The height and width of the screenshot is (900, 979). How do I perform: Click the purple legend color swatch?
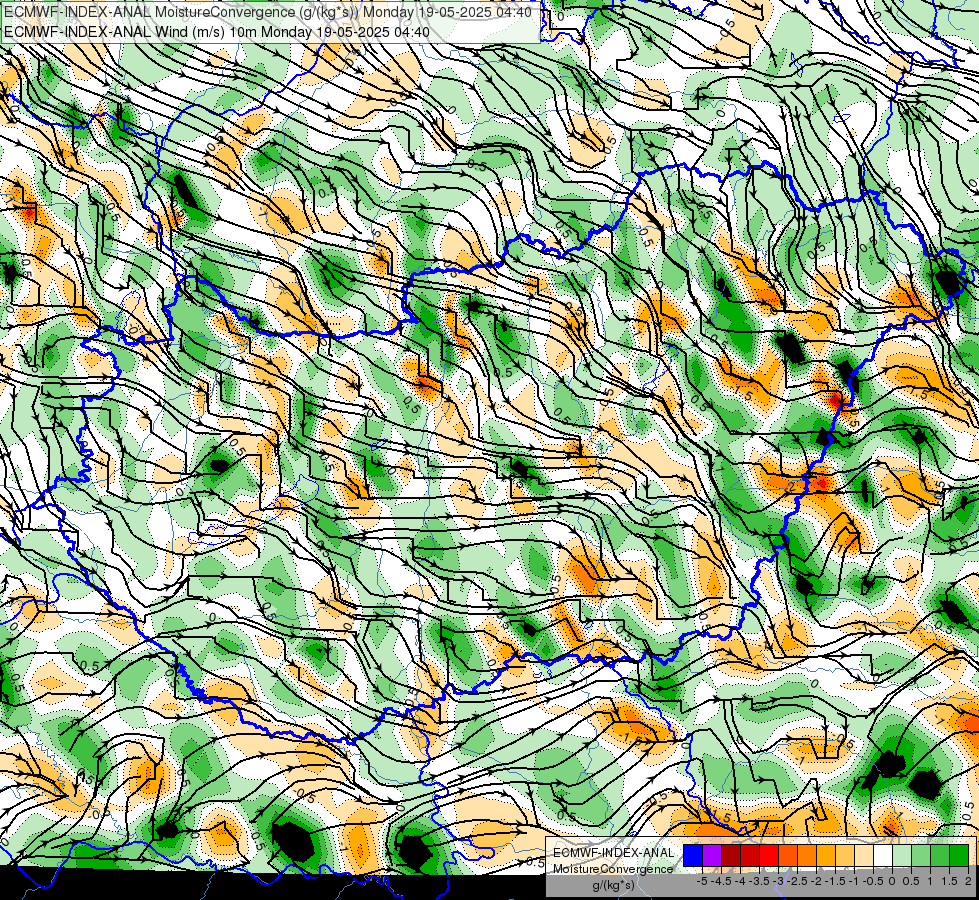click(712, 856)
